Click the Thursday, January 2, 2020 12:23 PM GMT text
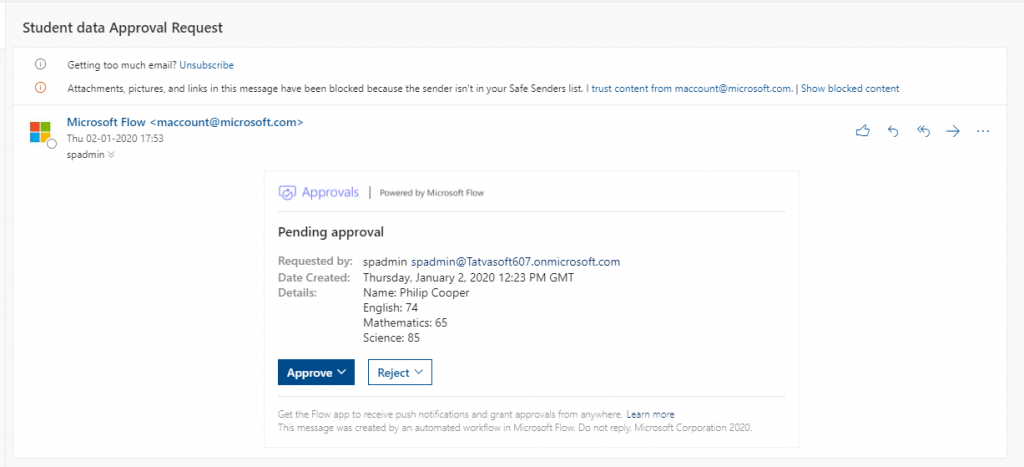 [x=468, y=278]
